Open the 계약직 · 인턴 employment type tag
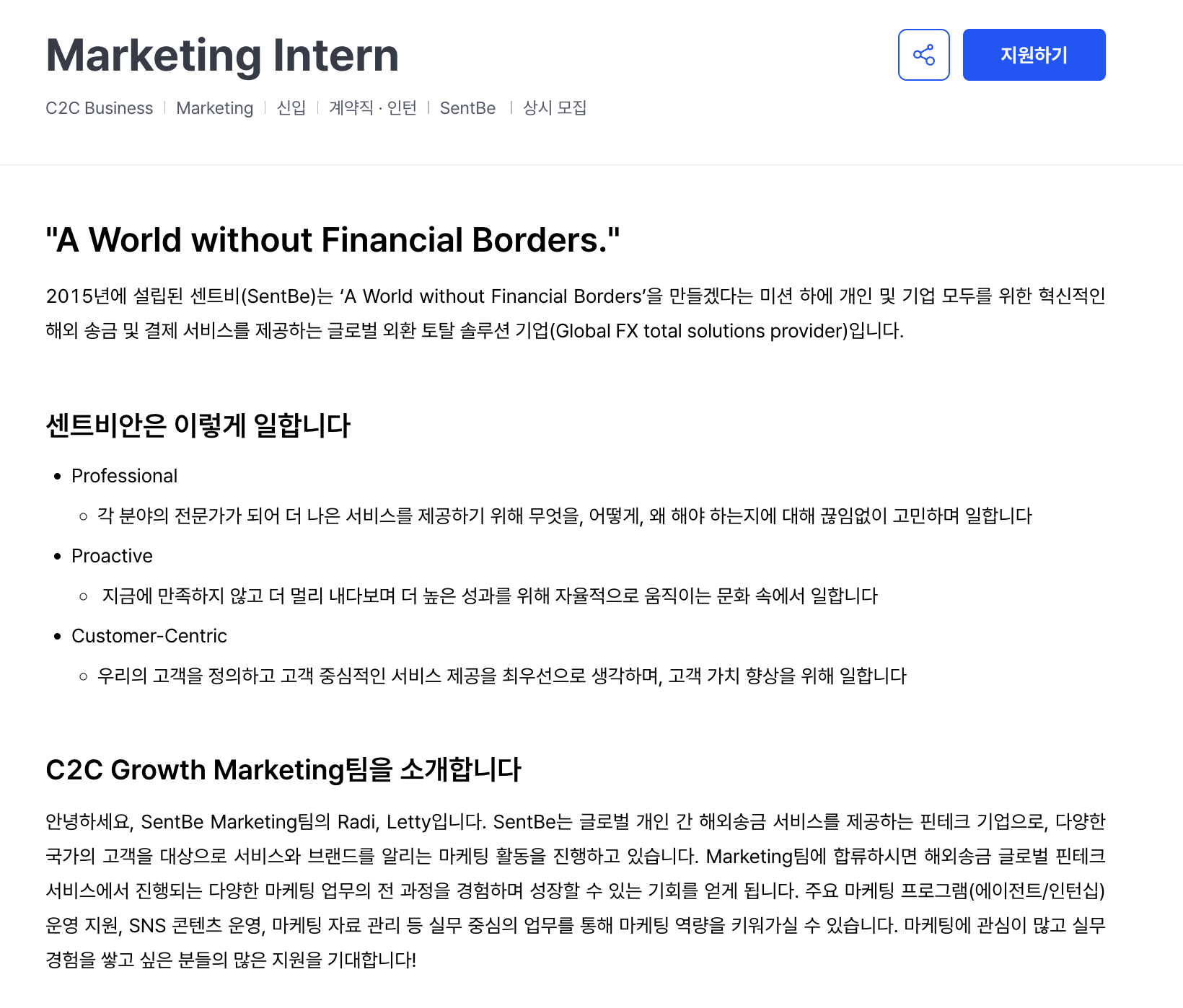Viewport: 1183px width, 1008px height. click(x=372, y=108)
